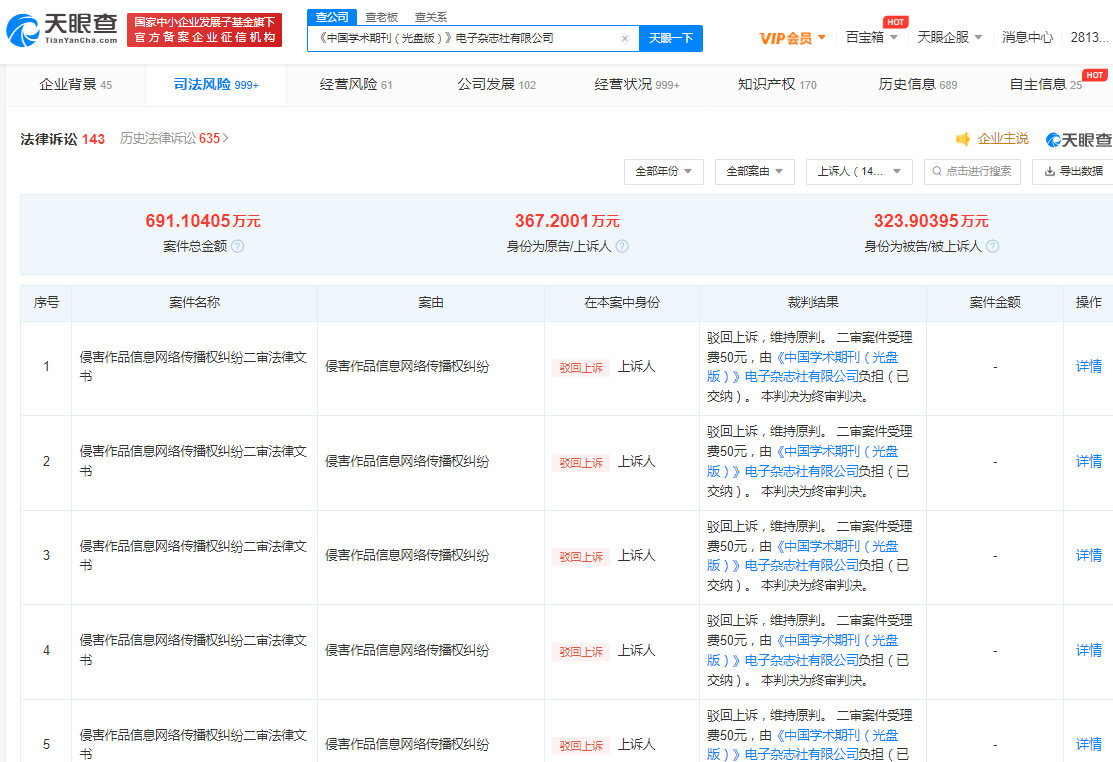This screenshot has width=1113, height=762.
Task: Expand the 百宝箱 menu
Action: pos(872,37)
